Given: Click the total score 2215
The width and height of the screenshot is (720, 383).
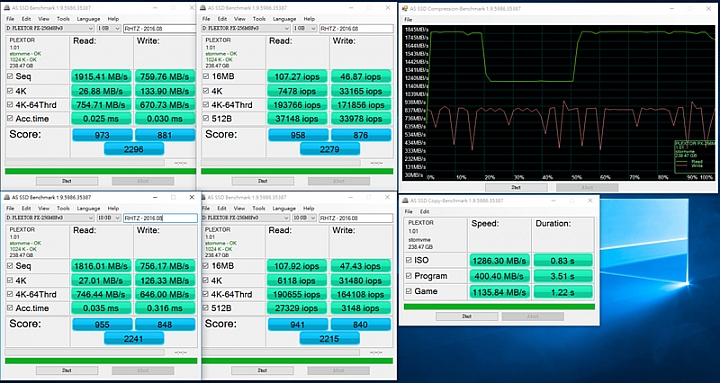Looking at the screenshot, I should click(x=329, y=338).
